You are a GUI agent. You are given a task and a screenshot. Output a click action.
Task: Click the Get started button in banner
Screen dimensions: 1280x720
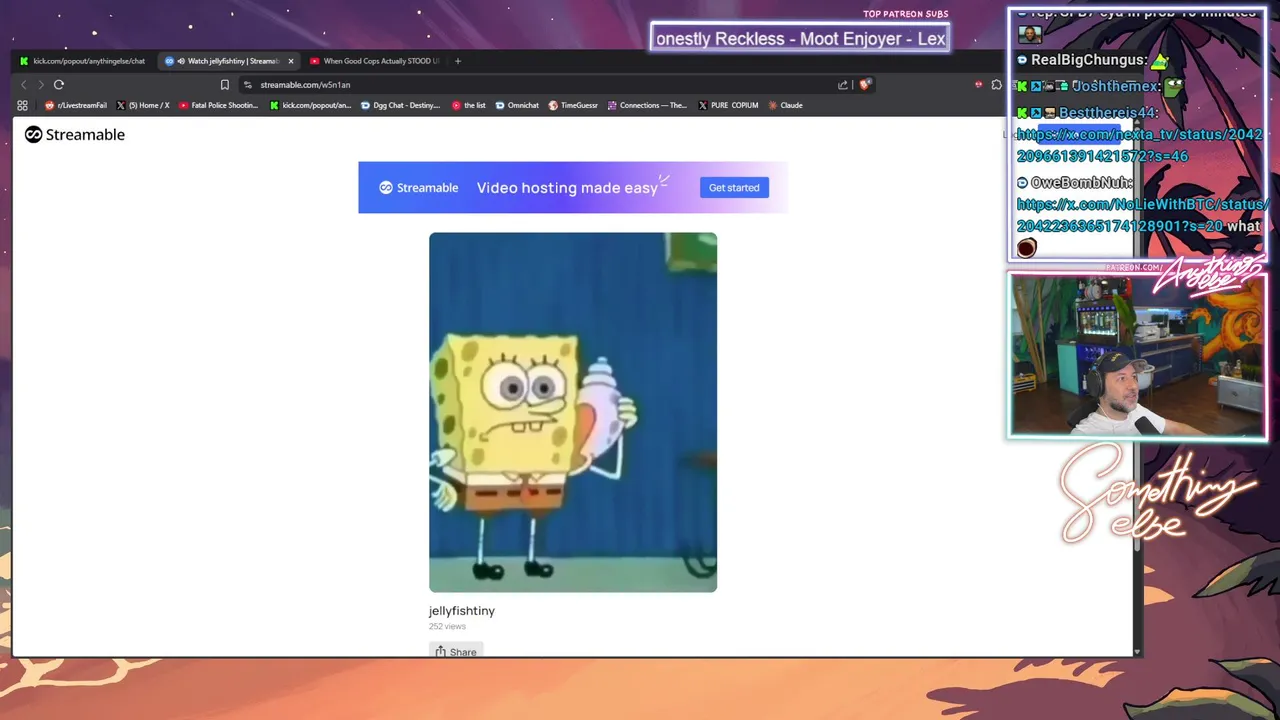(734, 188)
